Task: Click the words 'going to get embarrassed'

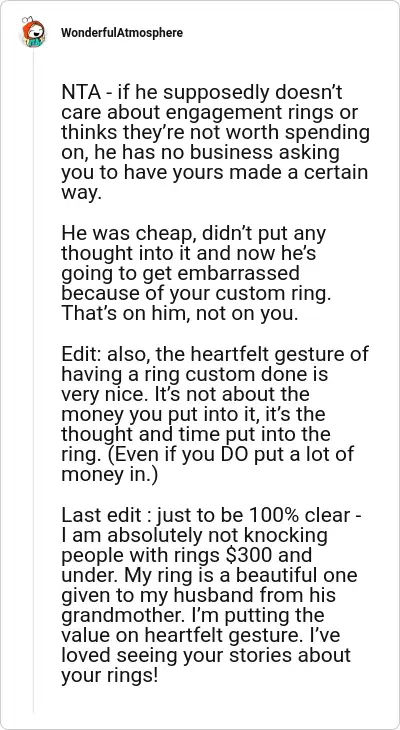Action: coord(180,273)
